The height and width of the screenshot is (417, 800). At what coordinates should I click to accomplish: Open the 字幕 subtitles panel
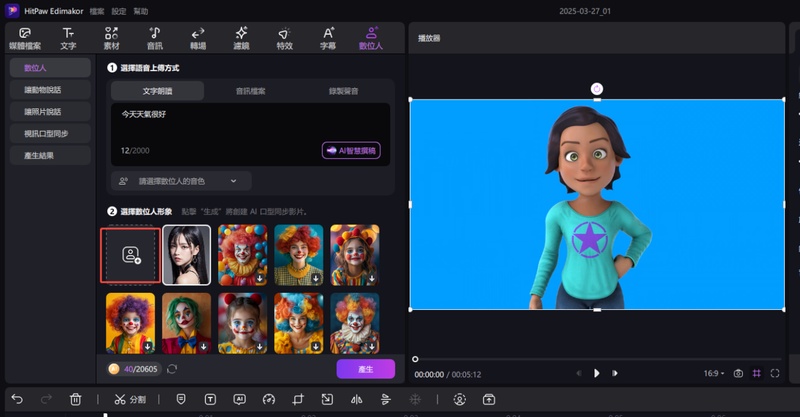tap(328, 39)
